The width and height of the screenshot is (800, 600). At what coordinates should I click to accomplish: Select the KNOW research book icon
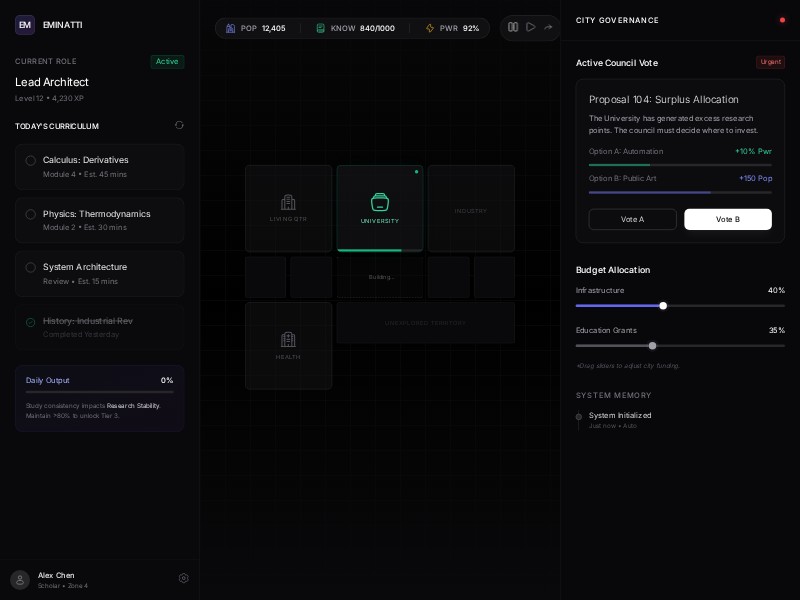(320, 28)
